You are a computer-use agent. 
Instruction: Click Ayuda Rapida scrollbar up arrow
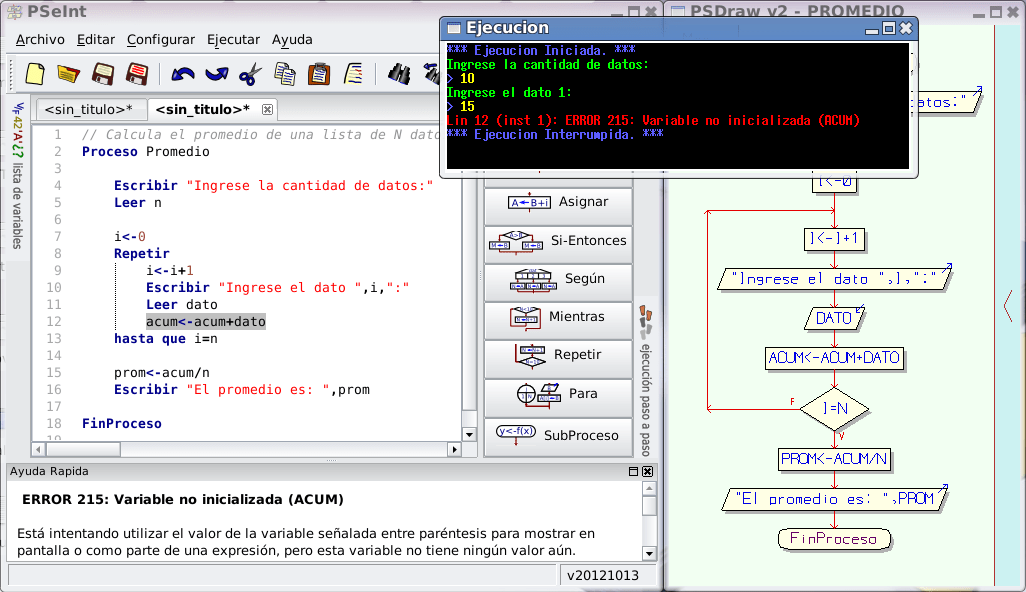pos(649,489)
